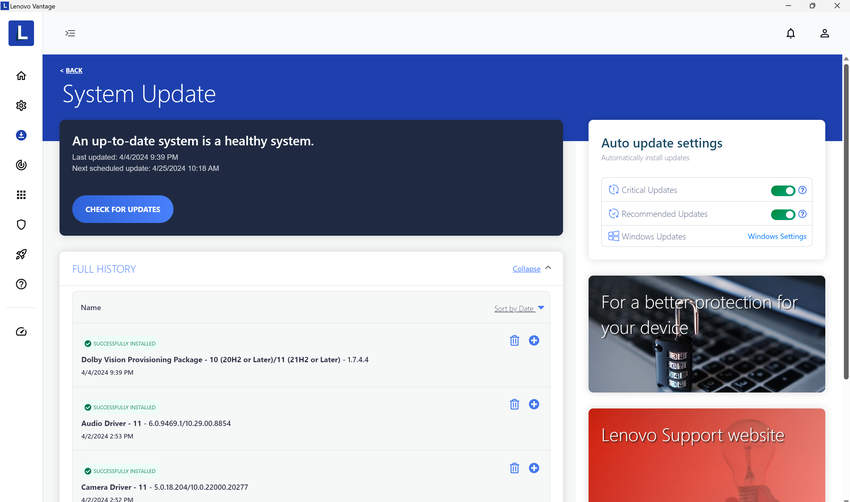Click the Check for Updates button
The image size is (850, 502).
click(123, 209)
